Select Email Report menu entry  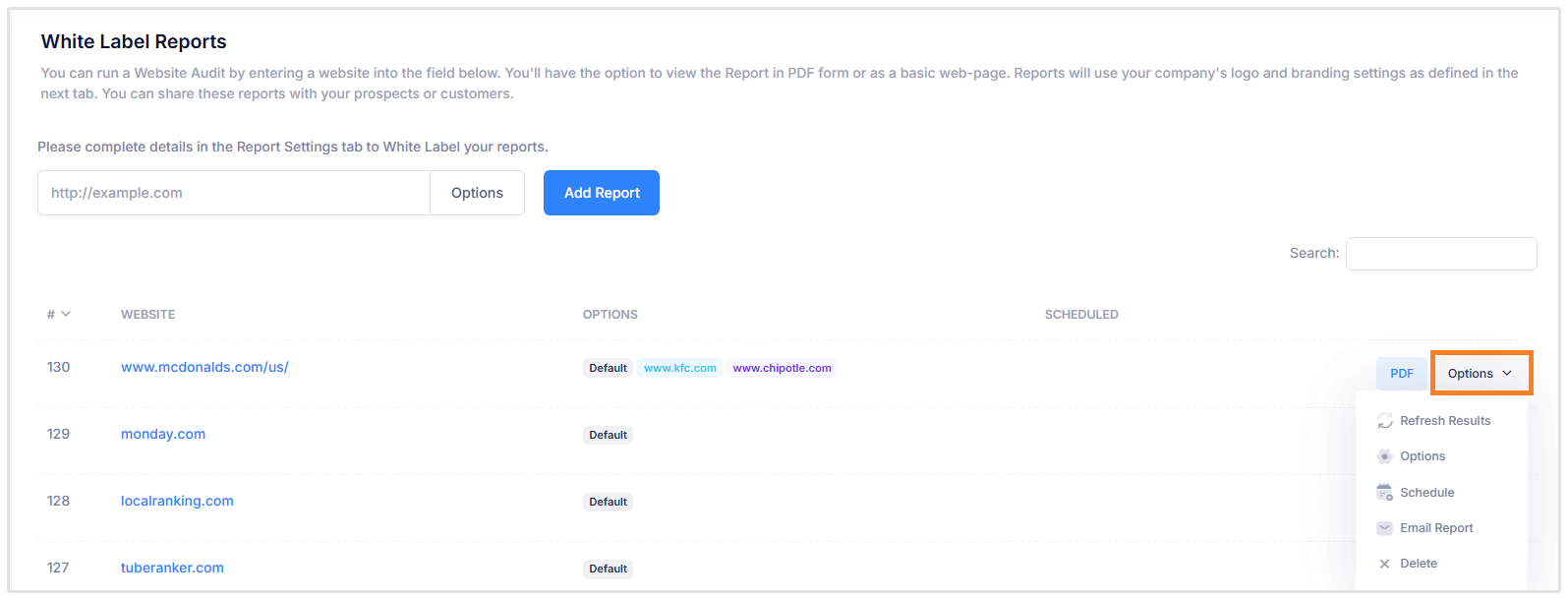point(1436,528)
